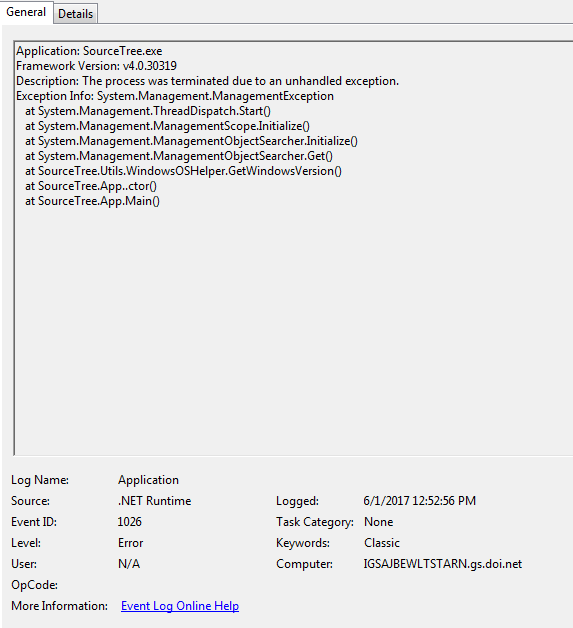Viewport: 573px width, 628px height.
Task: Click the 'SourceTree.App.Main()' stack line
Action: pos(92,201)
